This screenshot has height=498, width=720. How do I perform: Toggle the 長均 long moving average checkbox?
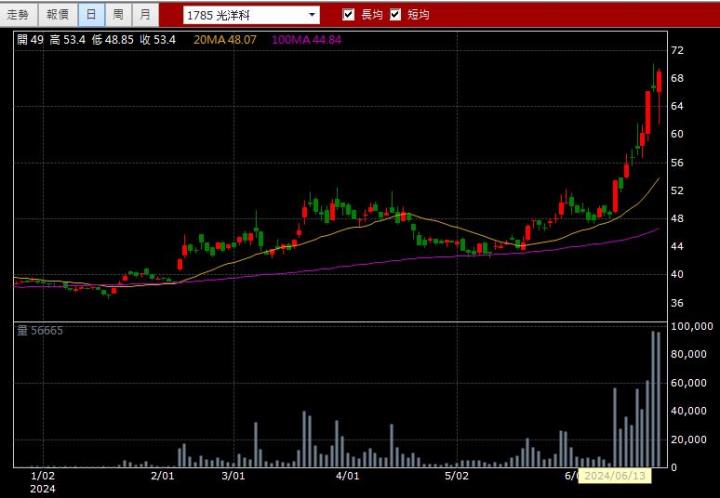coord(348,15)
